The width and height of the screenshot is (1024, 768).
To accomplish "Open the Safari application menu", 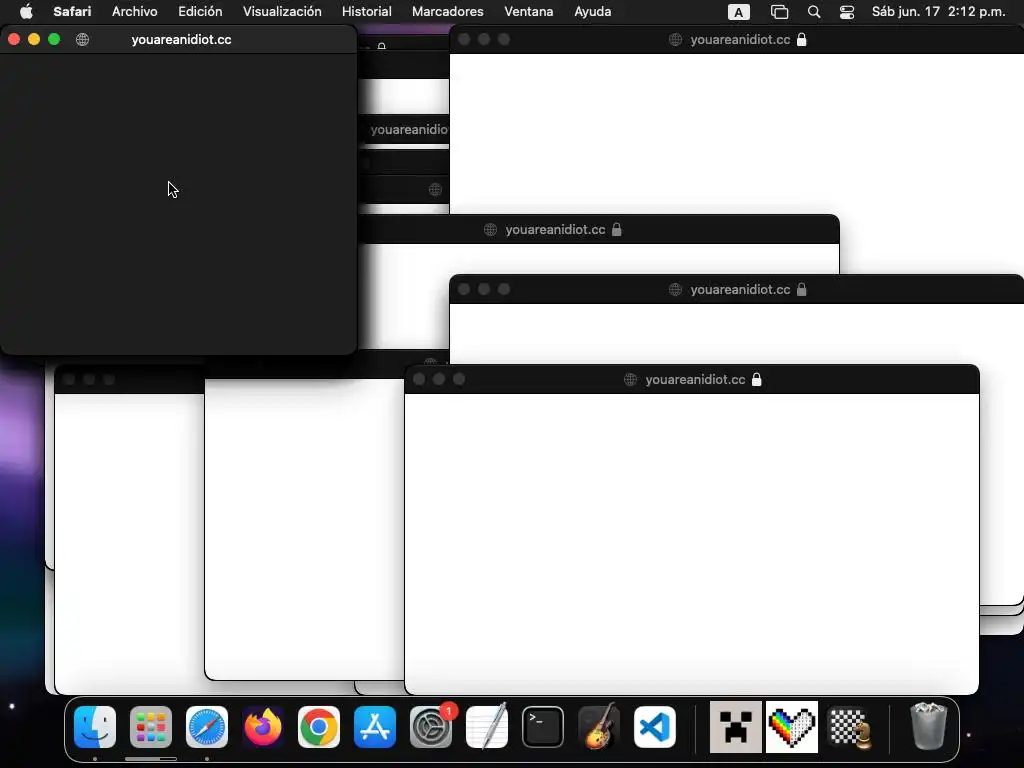I will tap(72, 12).
